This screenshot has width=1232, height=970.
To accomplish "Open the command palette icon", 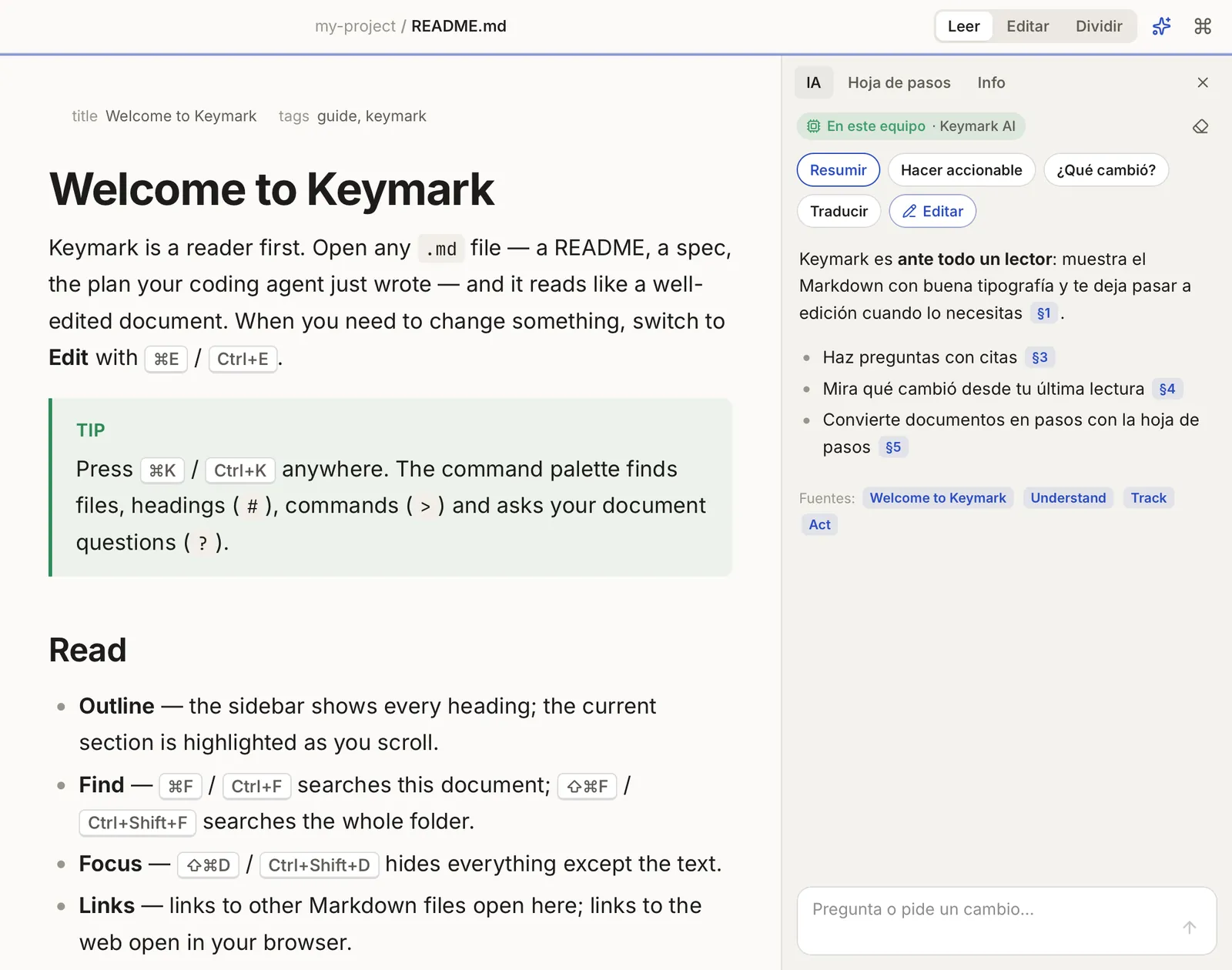I will click(x=1203, y=26).
